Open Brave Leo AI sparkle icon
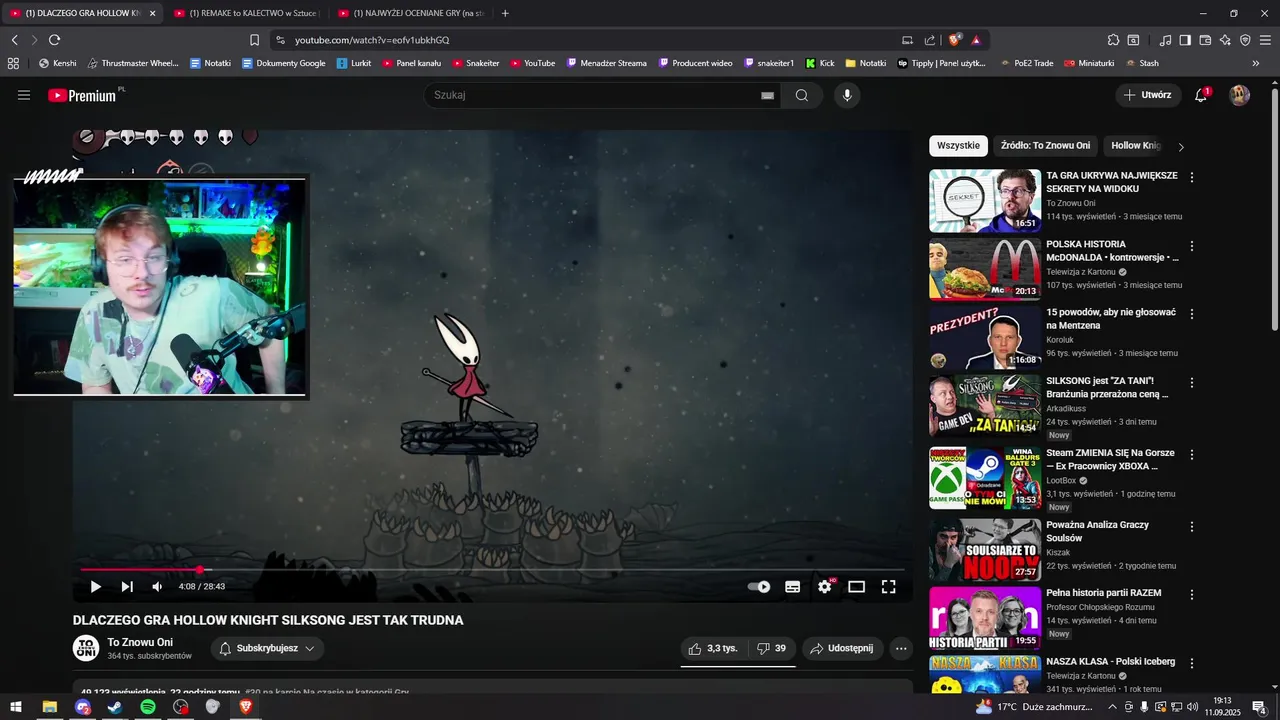This screenshot has height=720, width=1280. tap(1225, 40)
